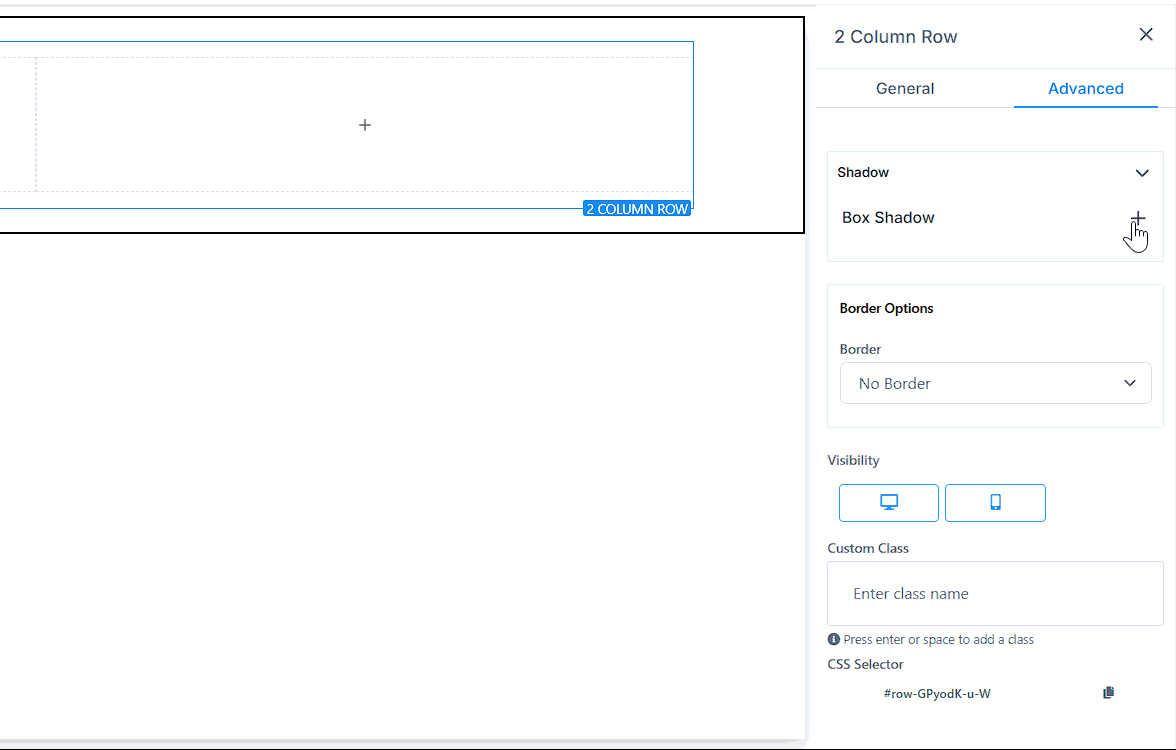Collapse the Shadow section using chevron
1176x750 pixels.
(1142, 173)
